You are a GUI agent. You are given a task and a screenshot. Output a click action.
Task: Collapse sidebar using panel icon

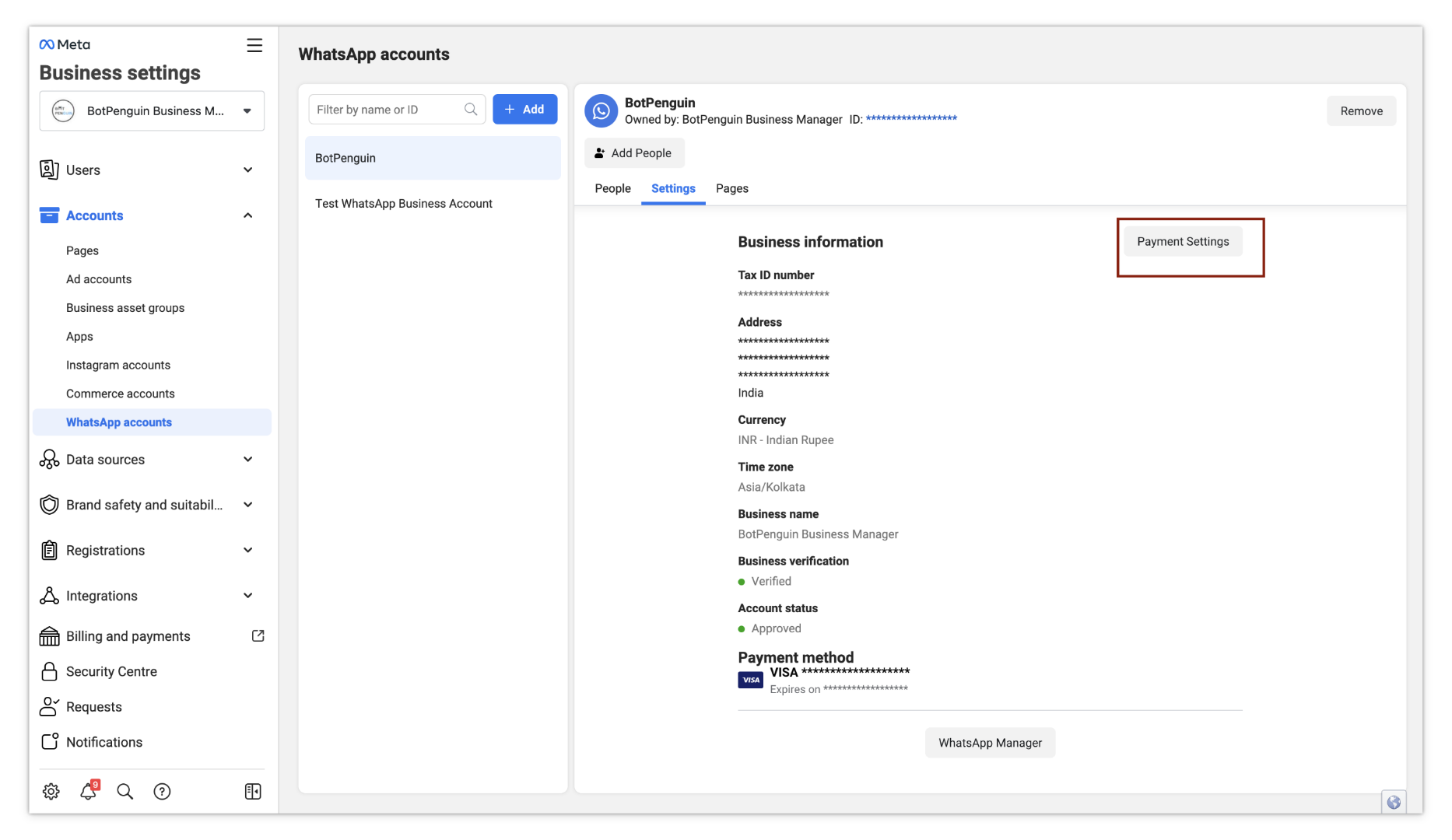coord(253,791)
